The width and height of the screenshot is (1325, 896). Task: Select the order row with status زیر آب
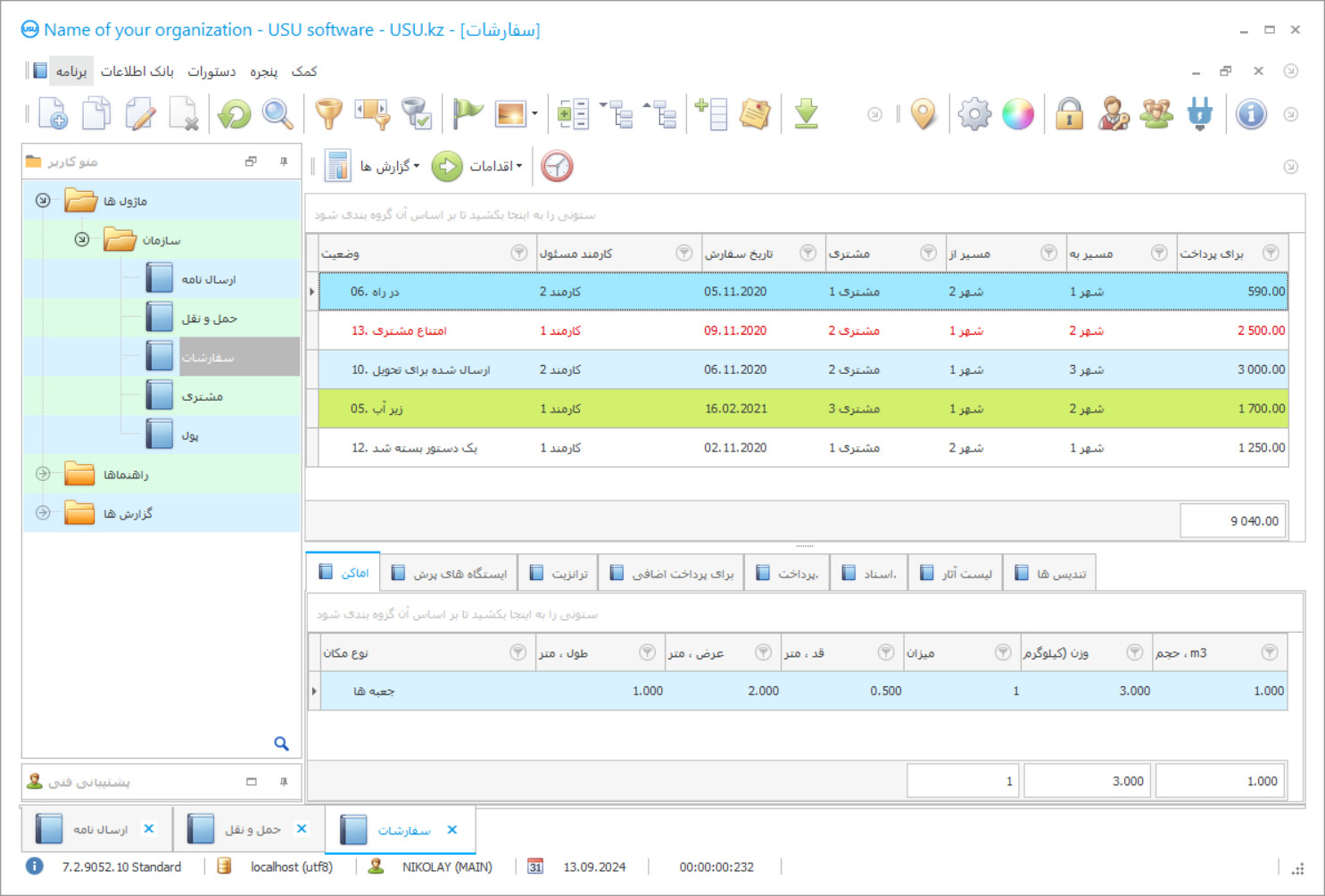click(x=803, y=409)
